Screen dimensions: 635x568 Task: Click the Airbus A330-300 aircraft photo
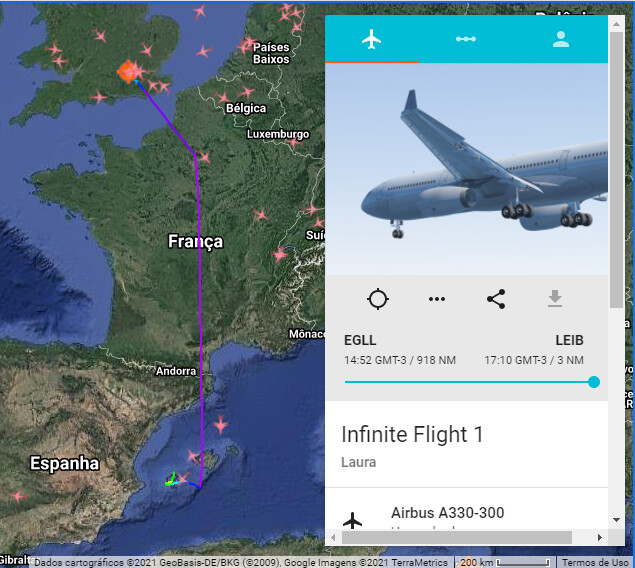(467, 169)
